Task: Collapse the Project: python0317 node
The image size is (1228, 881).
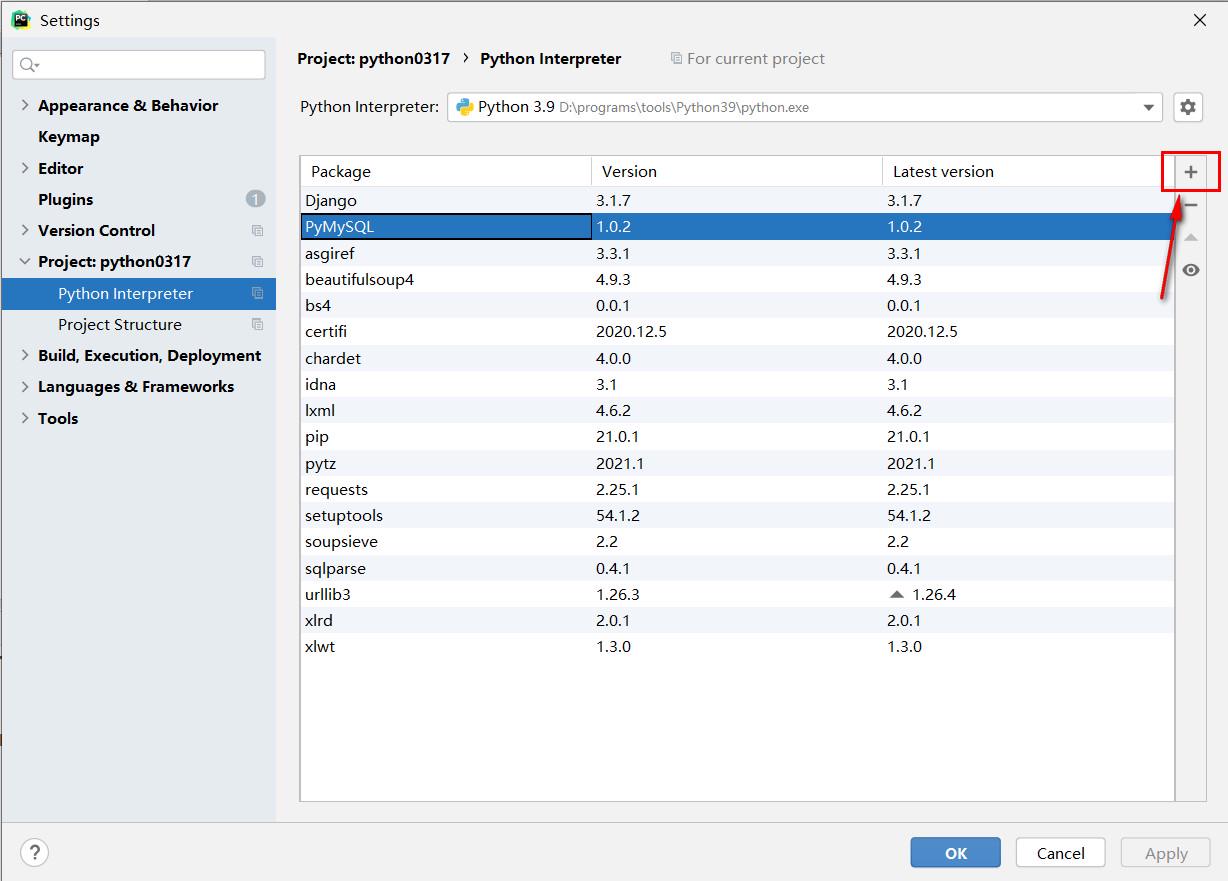Action: coord(25,262)
